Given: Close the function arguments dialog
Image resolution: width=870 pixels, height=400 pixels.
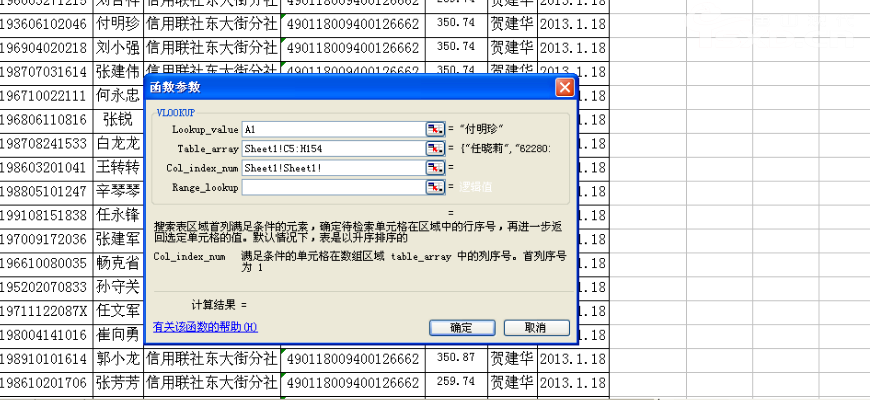Looking at the screenshot, I should pos(565,88).
